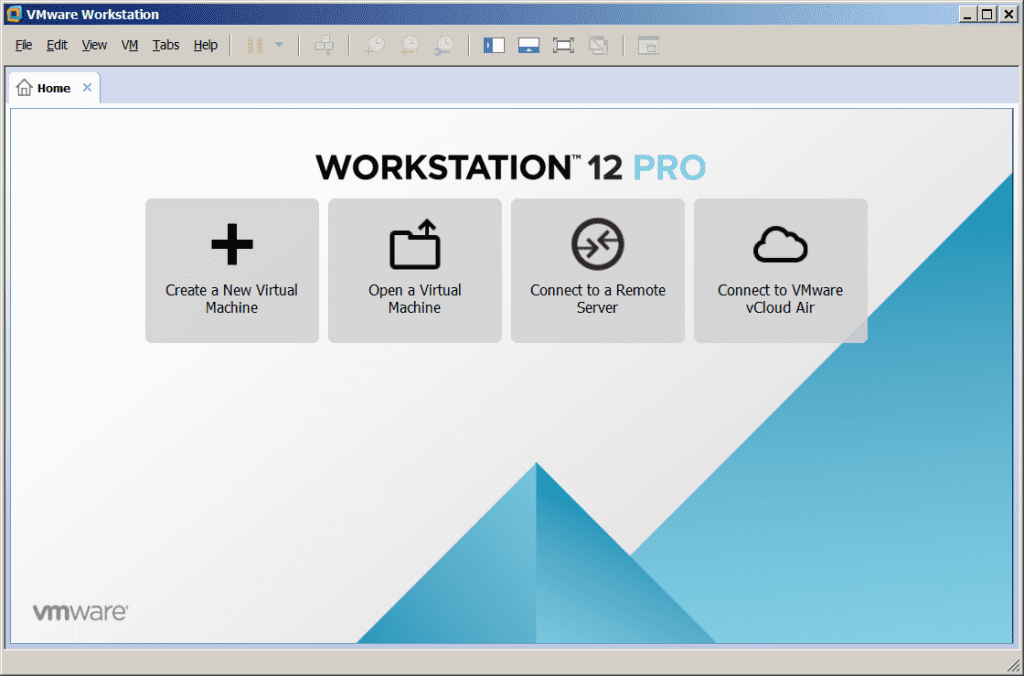
Task: Open the Help menu
Action: (x=205, y=45)
